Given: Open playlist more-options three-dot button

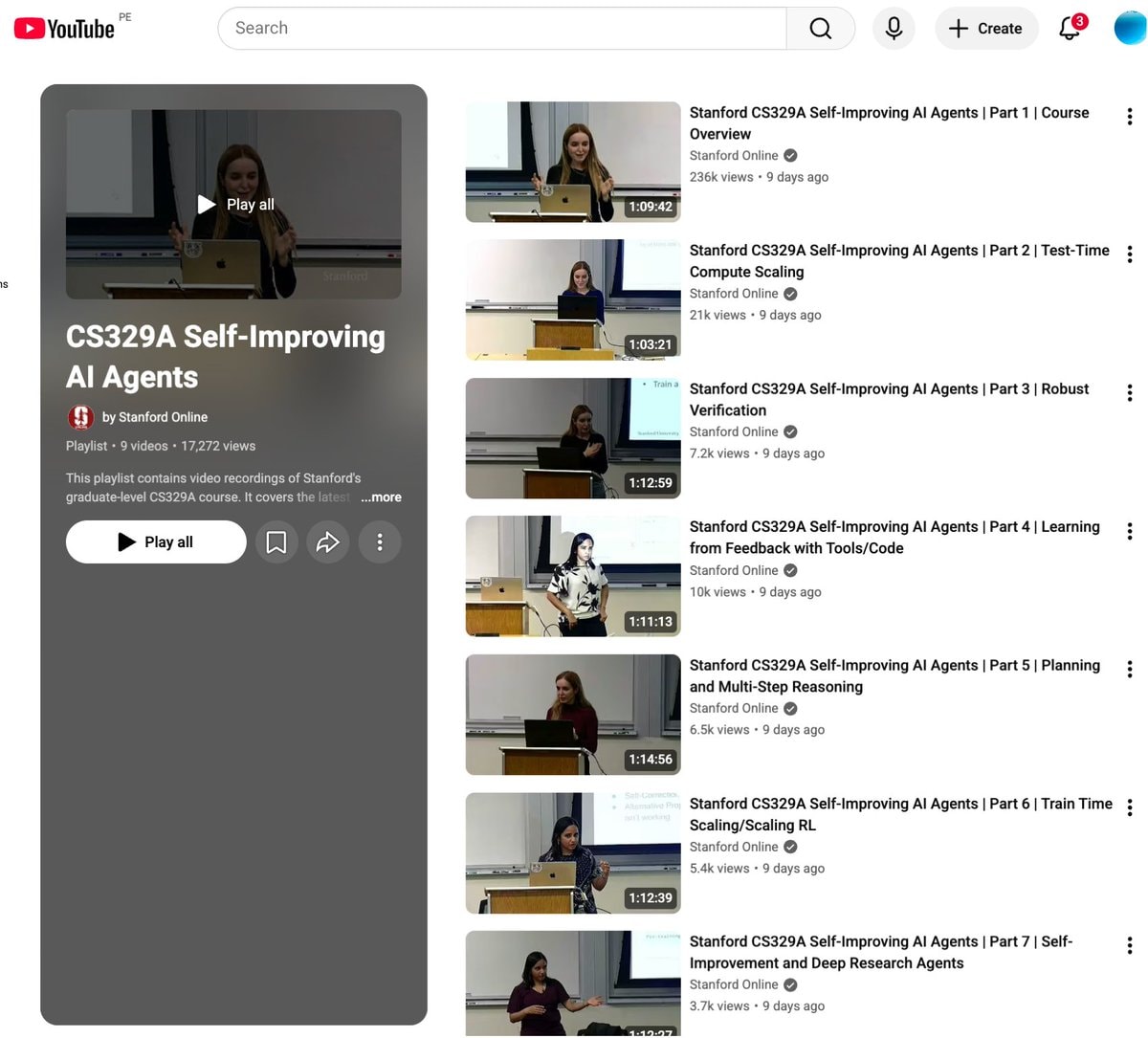Looking at the screenshot, I should tap(380, 542).
